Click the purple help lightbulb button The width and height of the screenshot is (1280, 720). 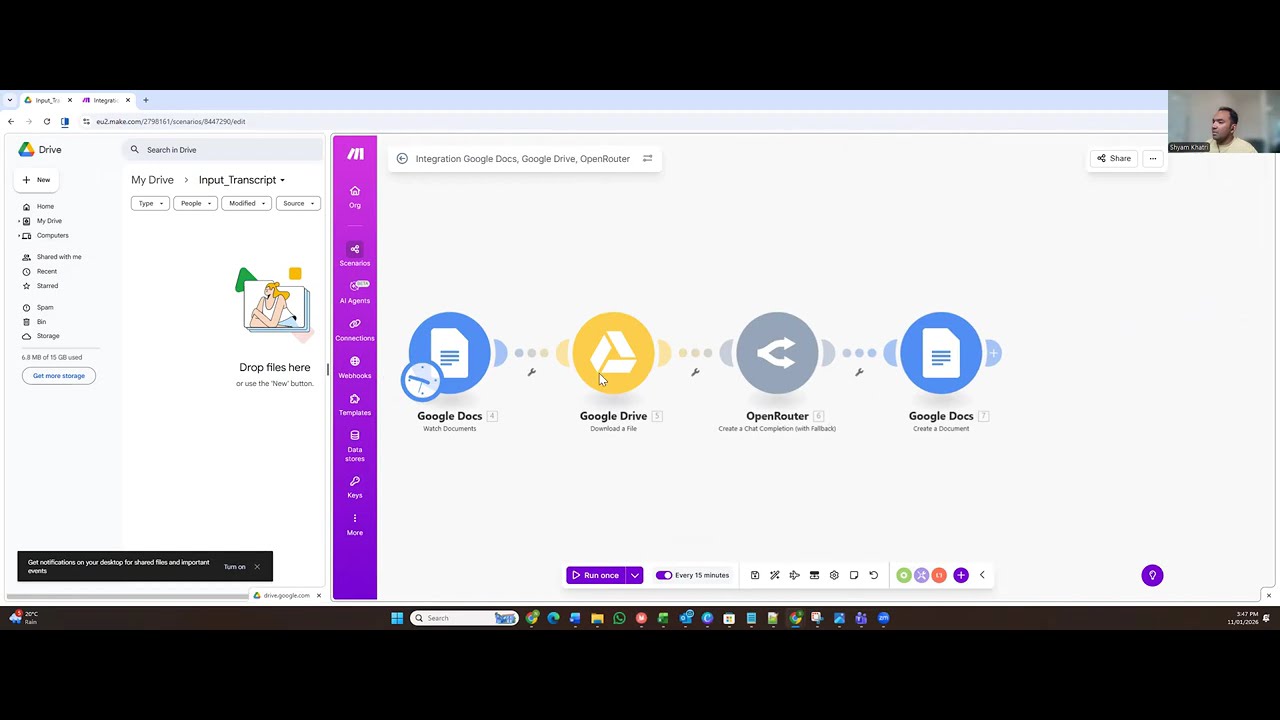1152,575
